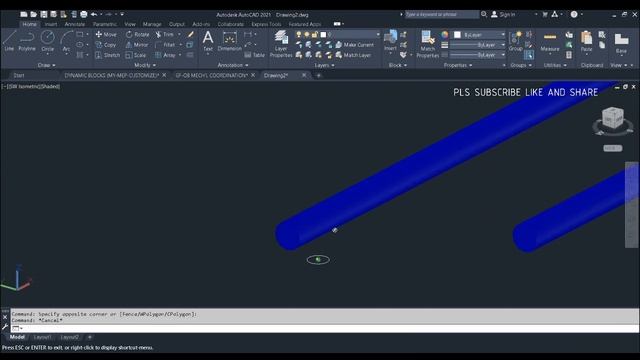Expand the Utilities panel
640x360 pixels.
tap(555, 65)
